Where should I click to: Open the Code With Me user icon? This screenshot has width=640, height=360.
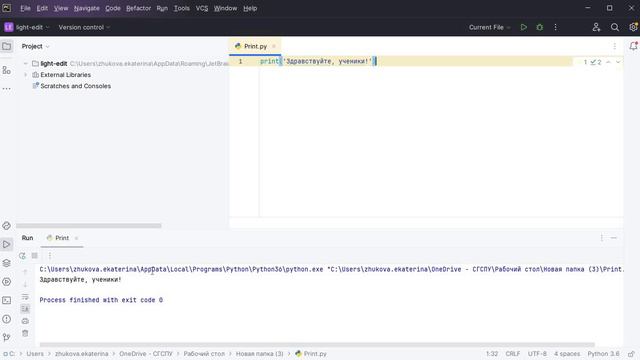596,27
